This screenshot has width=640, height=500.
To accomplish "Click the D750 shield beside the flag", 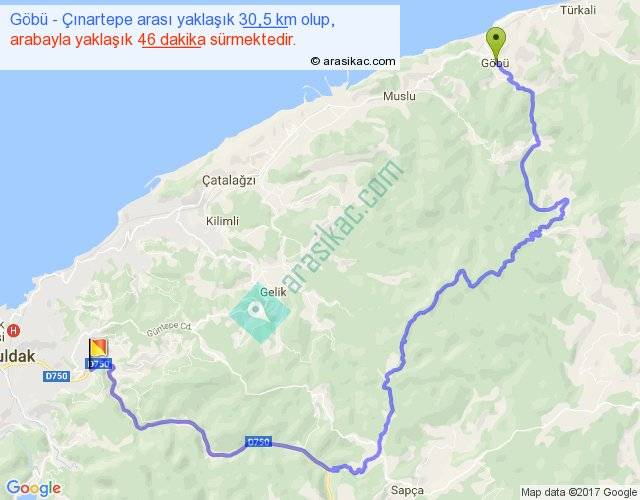I will coord(99,364).
